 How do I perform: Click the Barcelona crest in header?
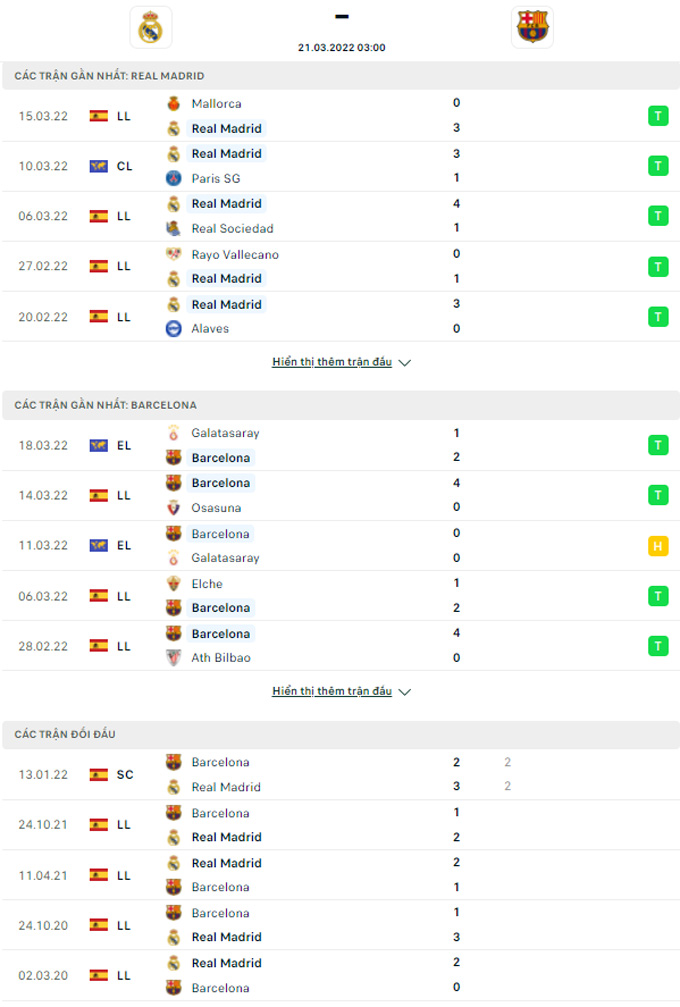click(532, 27)
